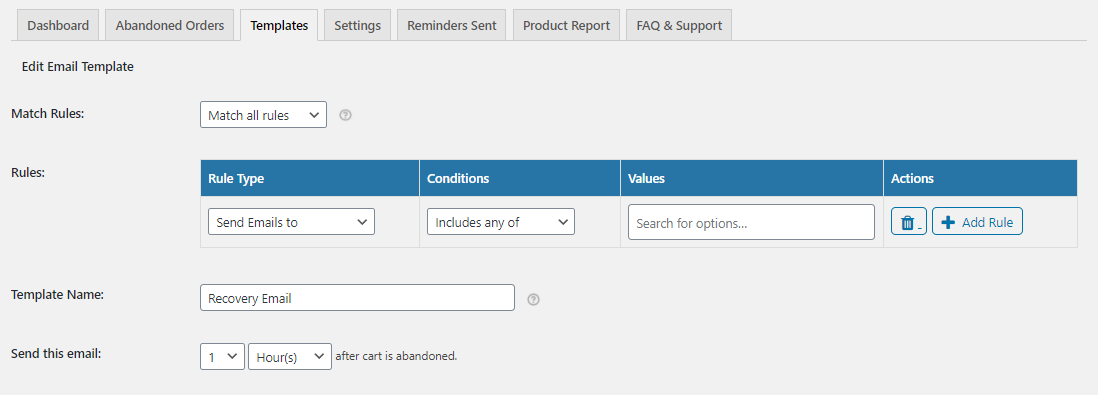This screenshot has width=1098, height=395.
Task: Select the Templates tab
Action: pyautogui.click(x=279, y=25)
